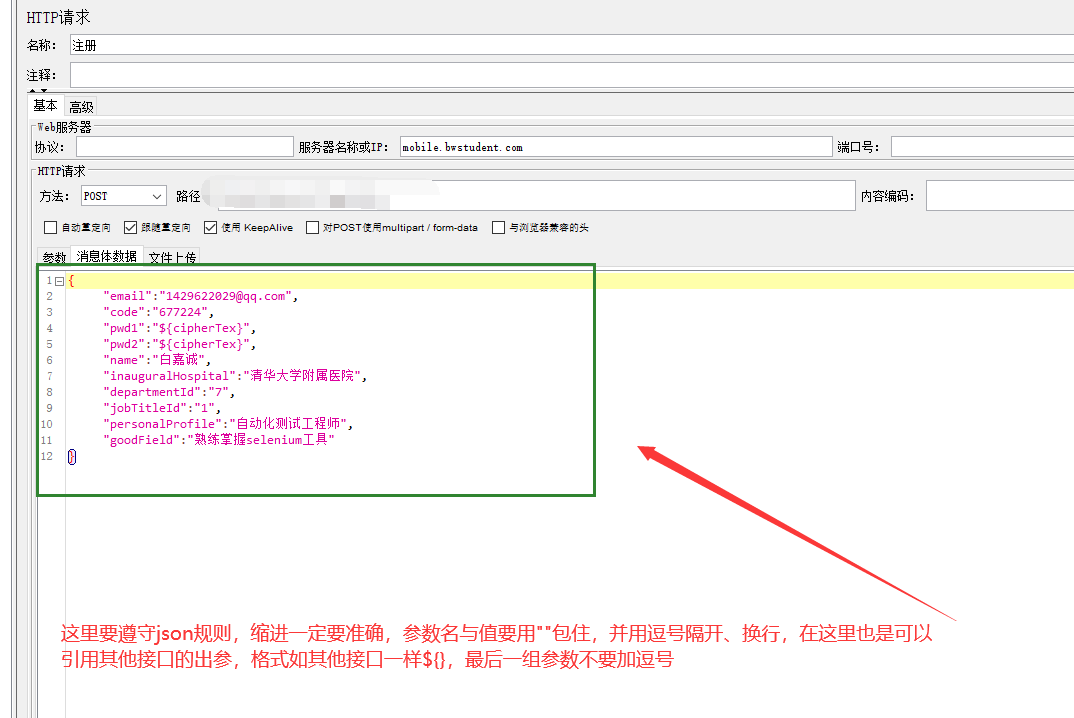Enable the 自动重定向 checkbox
Screen dimensions: 1074x718
50,227
